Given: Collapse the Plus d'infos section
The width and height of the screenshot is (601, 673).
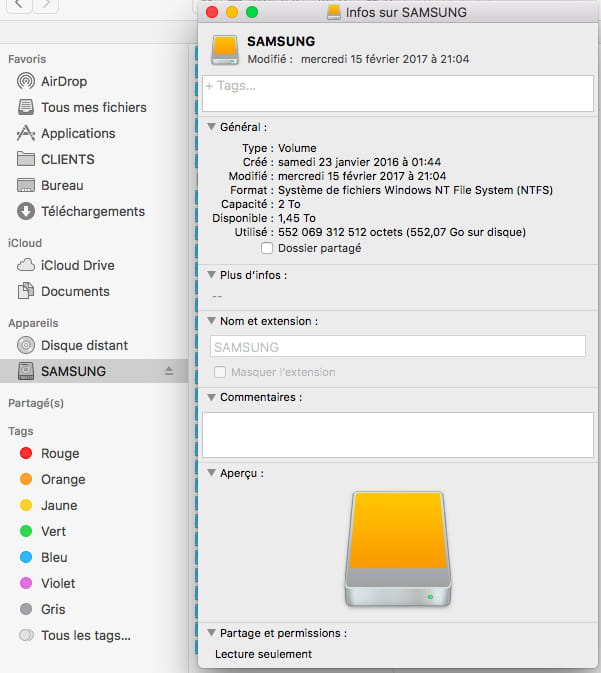Looking at the screenshot, I should [x=211, y=275].
